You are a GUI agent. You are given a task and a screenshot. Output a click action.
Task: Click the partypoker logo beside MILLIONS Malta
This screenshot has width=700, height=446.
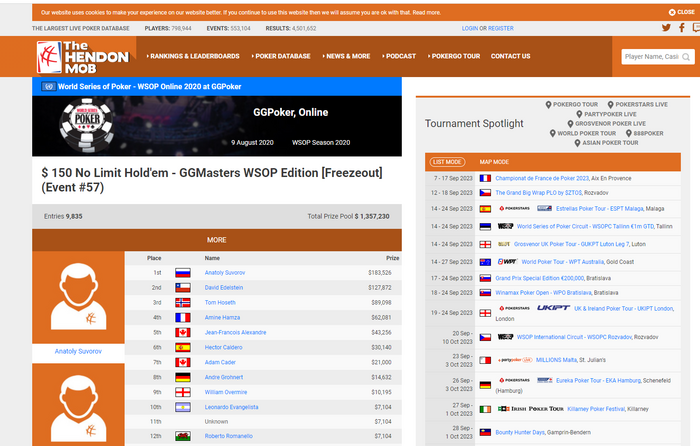pyautogui.click(x=515, y=360)
